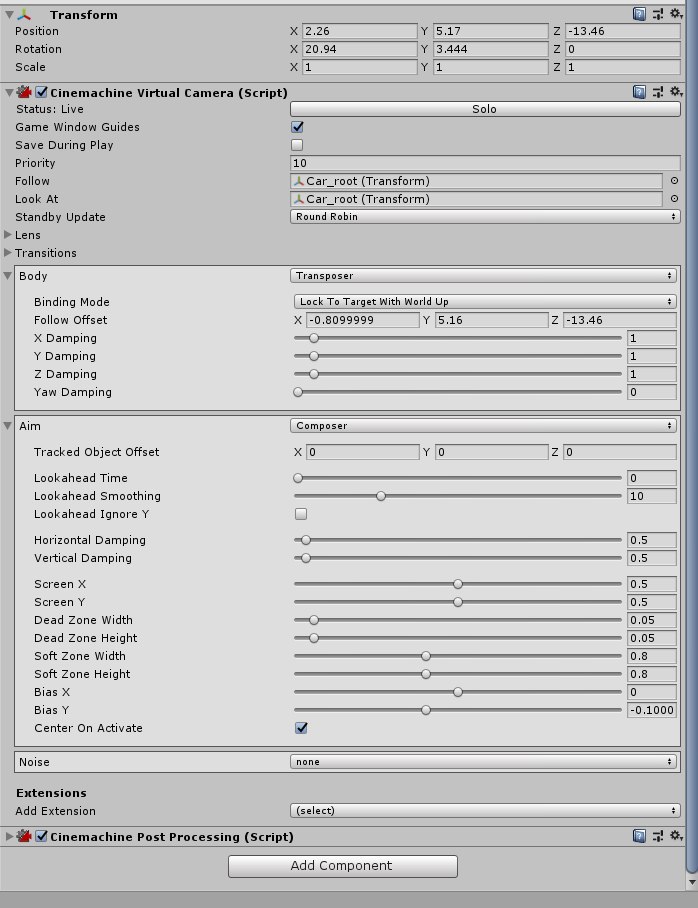Open Cinemachine Post Processing help reference icon
The height and width of the screenshot is (908, 698).
tap(639, 836)
